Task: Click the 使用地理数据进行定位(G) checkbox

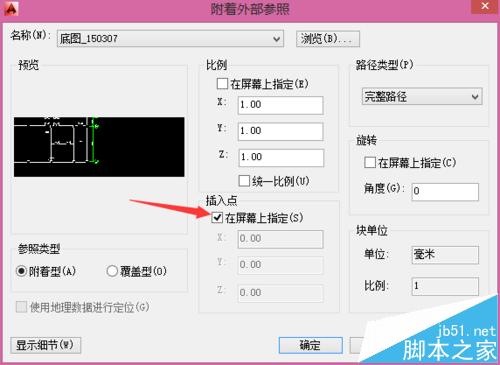Action: click(x=21, y=307)
